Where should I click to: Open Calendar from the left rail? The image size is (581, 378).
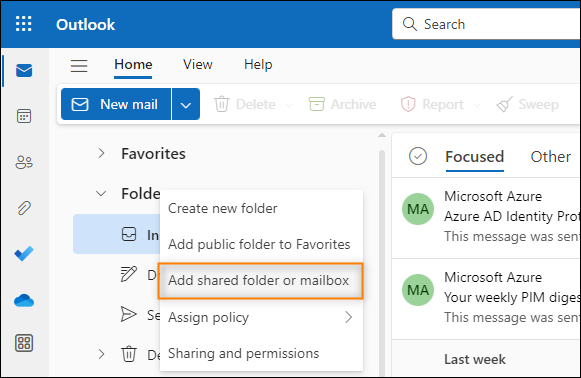point(24,116)
